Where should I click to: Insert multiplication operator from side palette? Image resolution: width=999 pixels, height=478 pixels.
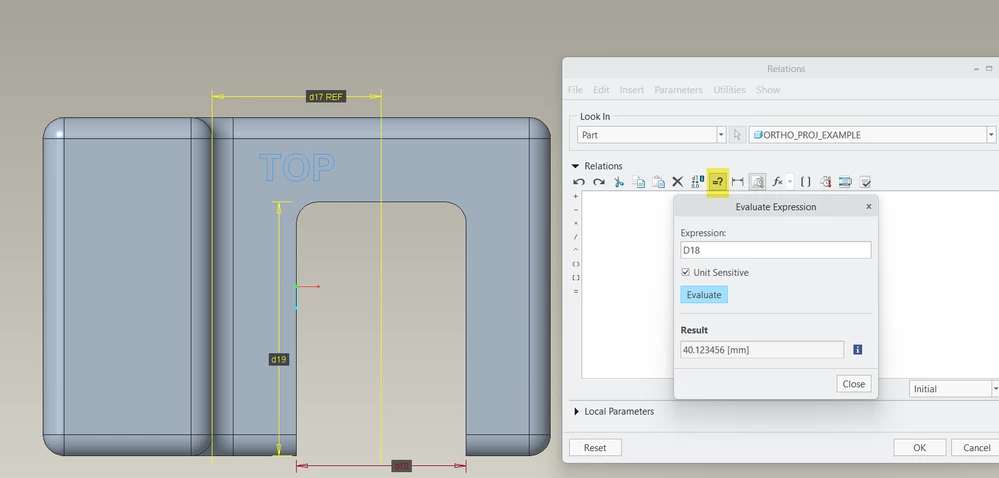[x=576, y=223]
